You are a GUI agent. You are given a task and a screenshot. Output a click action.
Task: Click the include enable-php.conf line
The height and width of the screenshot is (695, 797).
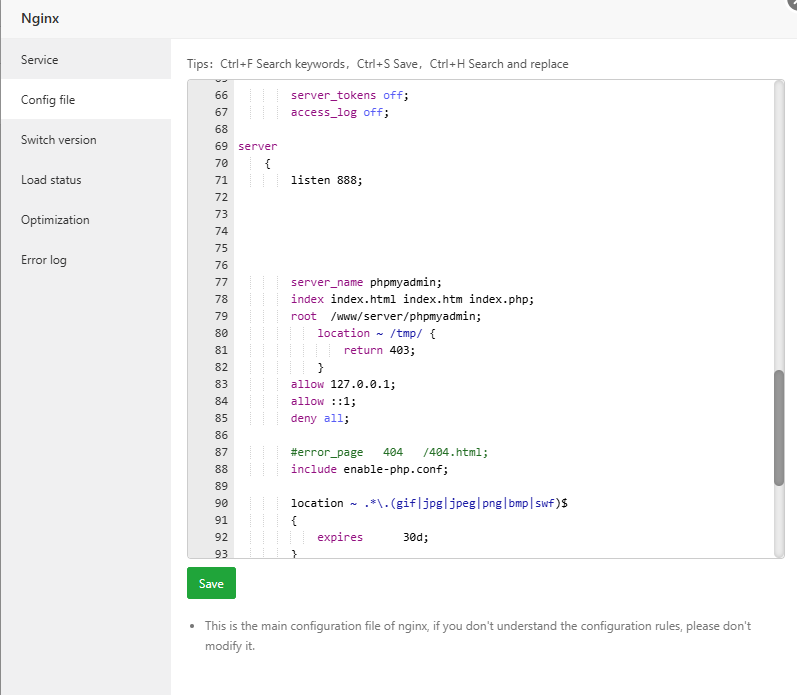[x=369, y=469]
